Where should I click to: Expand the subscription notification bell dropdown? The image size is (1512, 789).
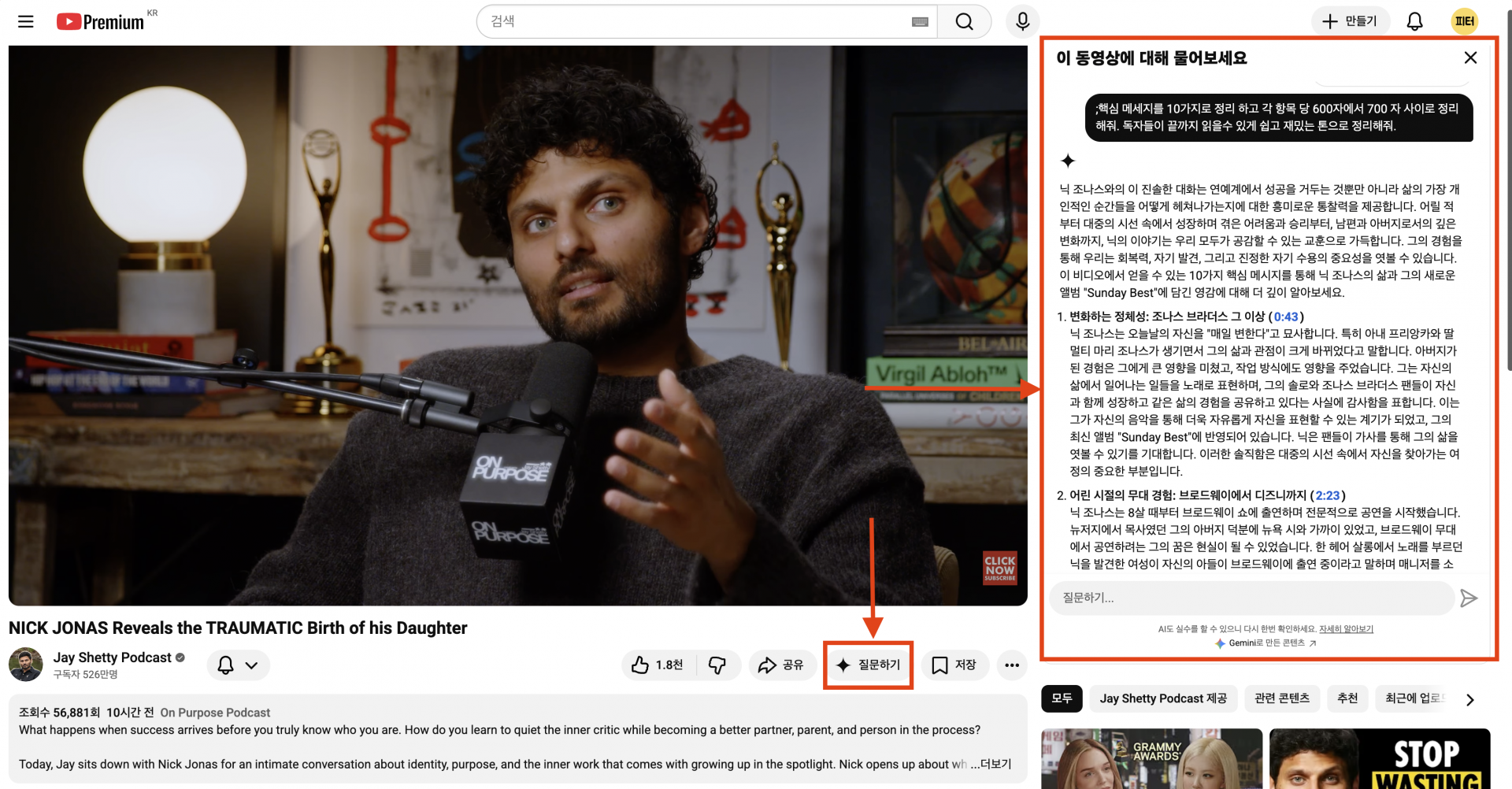[239, 665]
